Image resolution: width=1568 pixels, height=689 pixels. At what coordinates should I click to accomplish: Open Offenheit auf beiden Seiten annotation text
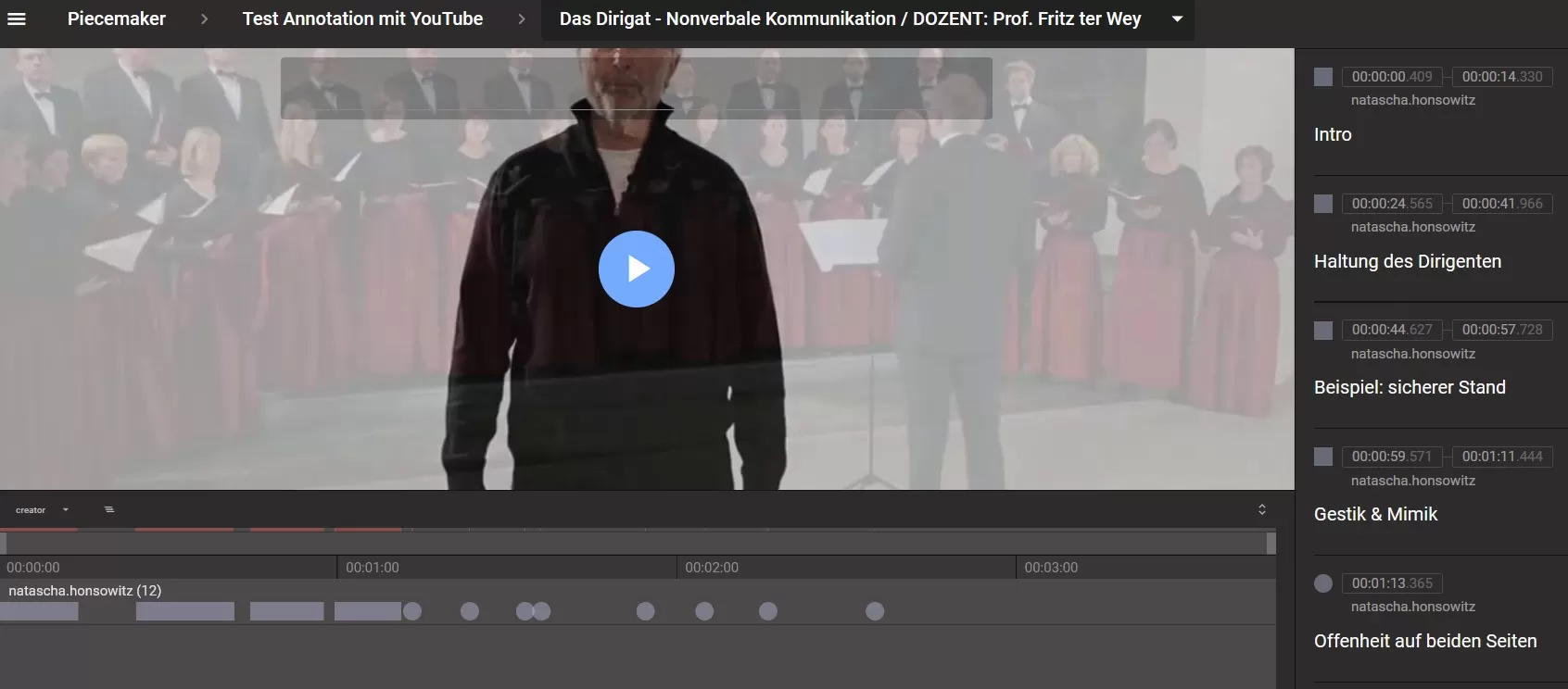click(1425, 641)
